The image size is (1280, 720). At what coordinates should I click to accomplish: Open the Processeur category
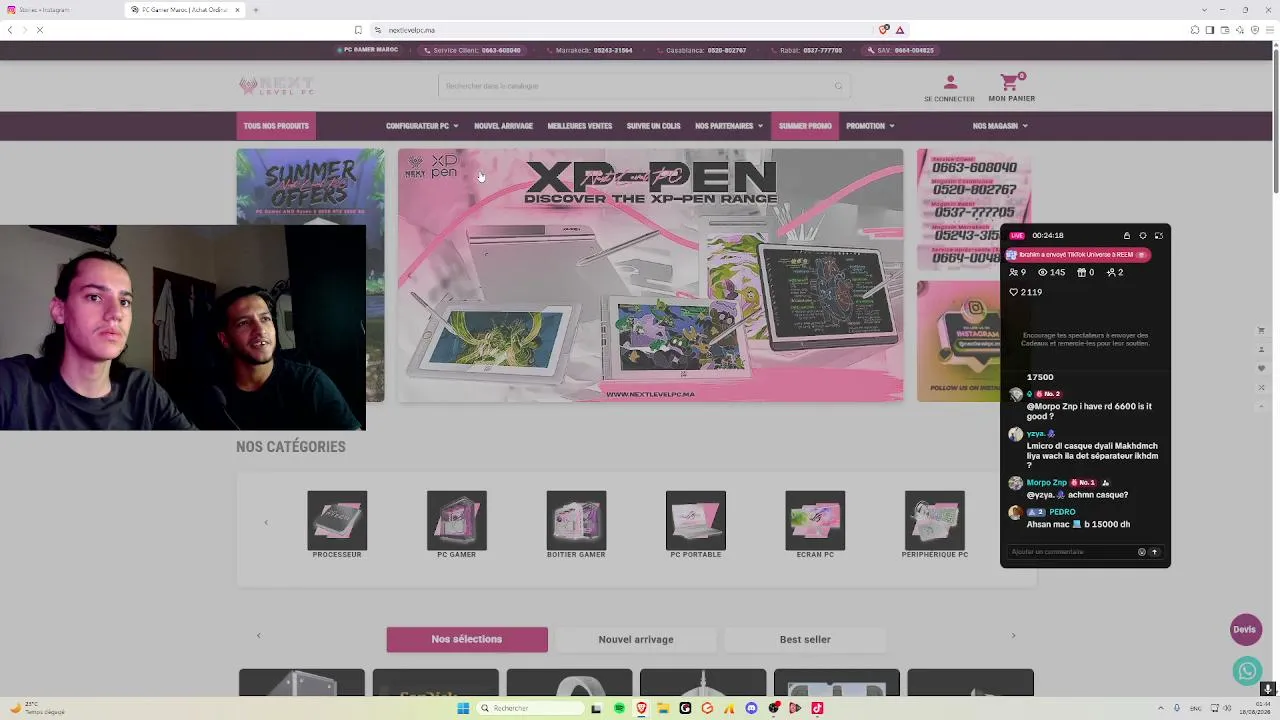click(x=337, y=525)
